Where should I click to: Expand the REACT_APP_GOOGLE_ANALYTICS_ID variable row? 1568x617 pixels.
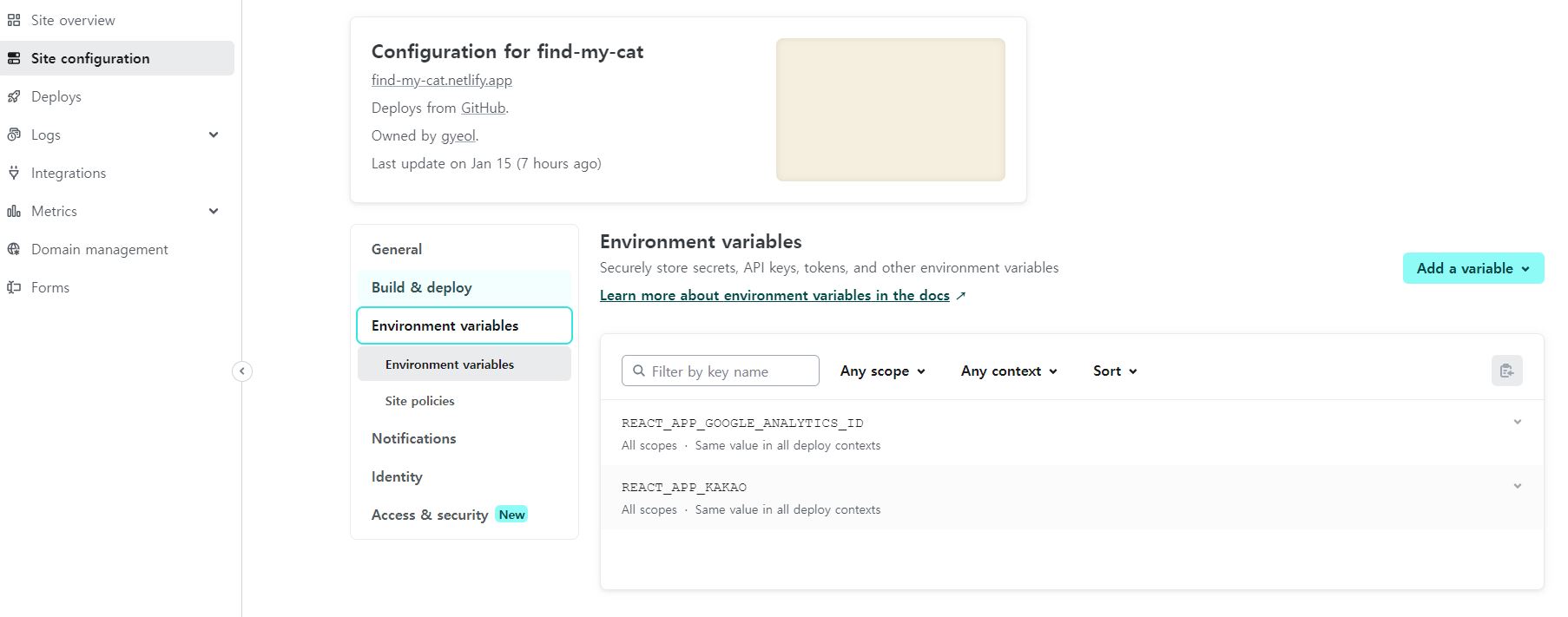tap(1517, 423)
